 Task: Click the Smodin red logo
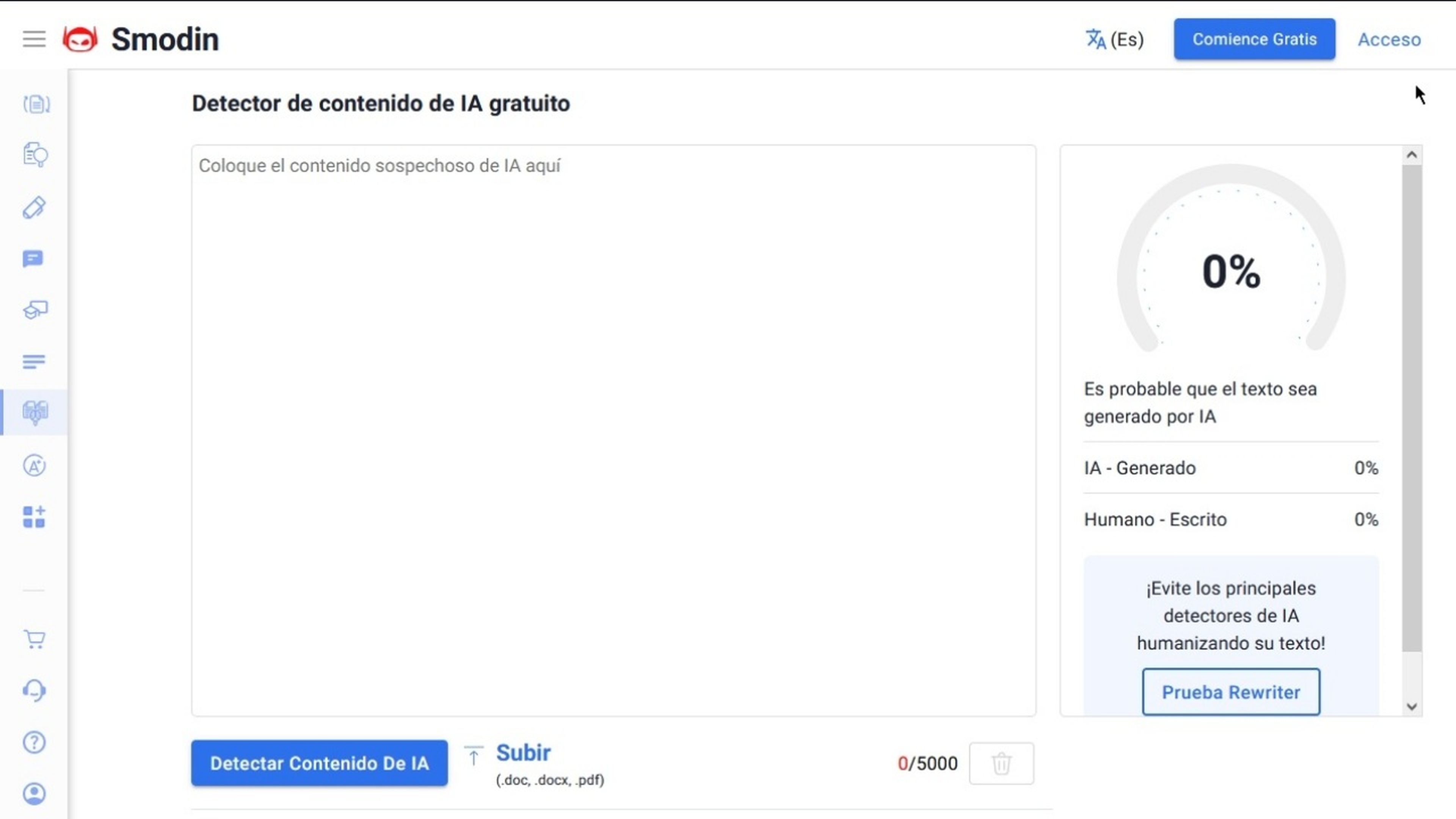[x=80, y=39]
